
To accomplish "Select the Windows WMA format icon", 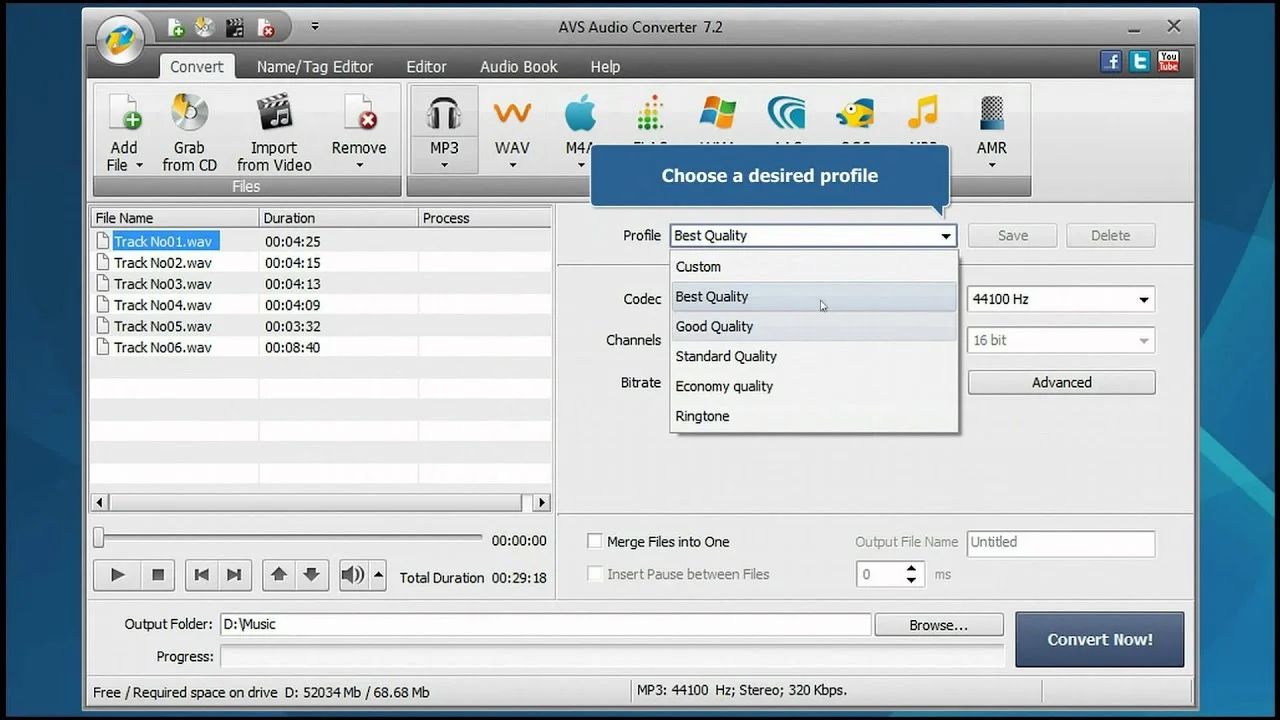I will [x=717, y=115].
